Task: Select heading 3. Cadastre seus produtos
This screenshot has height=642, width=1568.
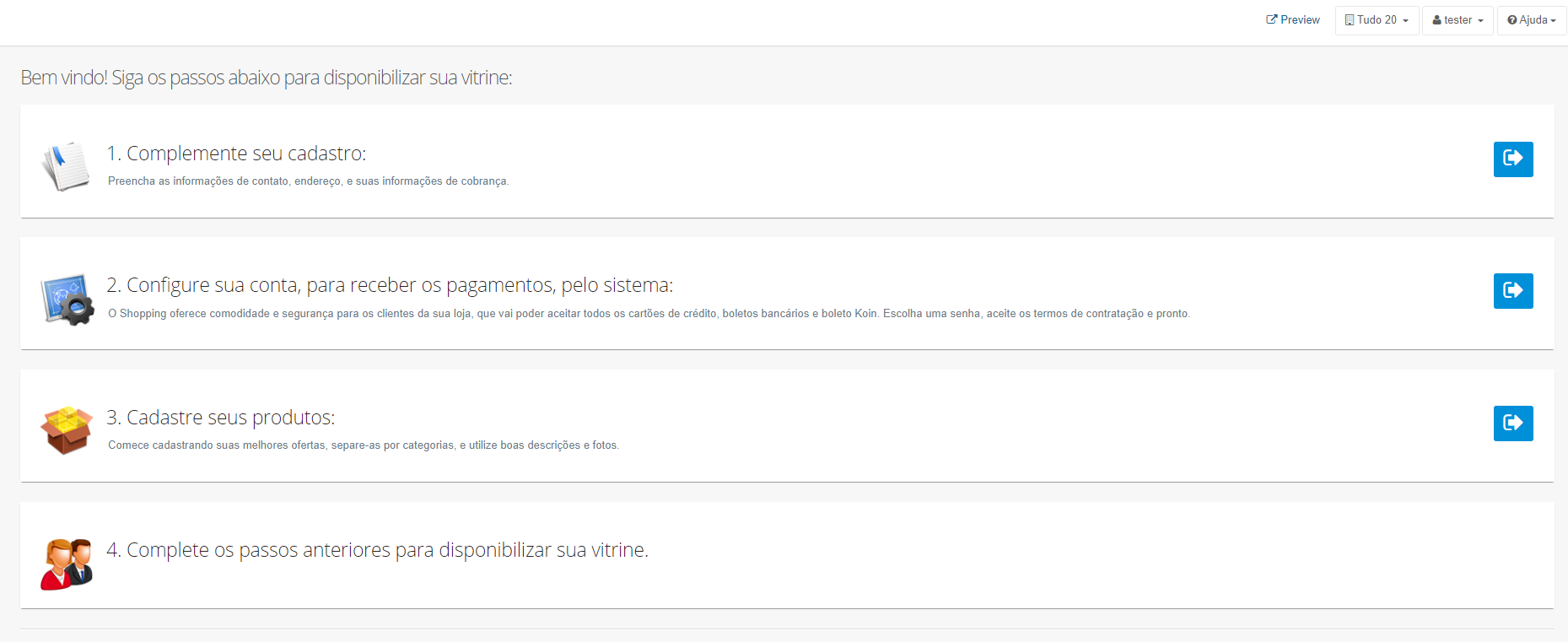Action: [x=221, y=418]
